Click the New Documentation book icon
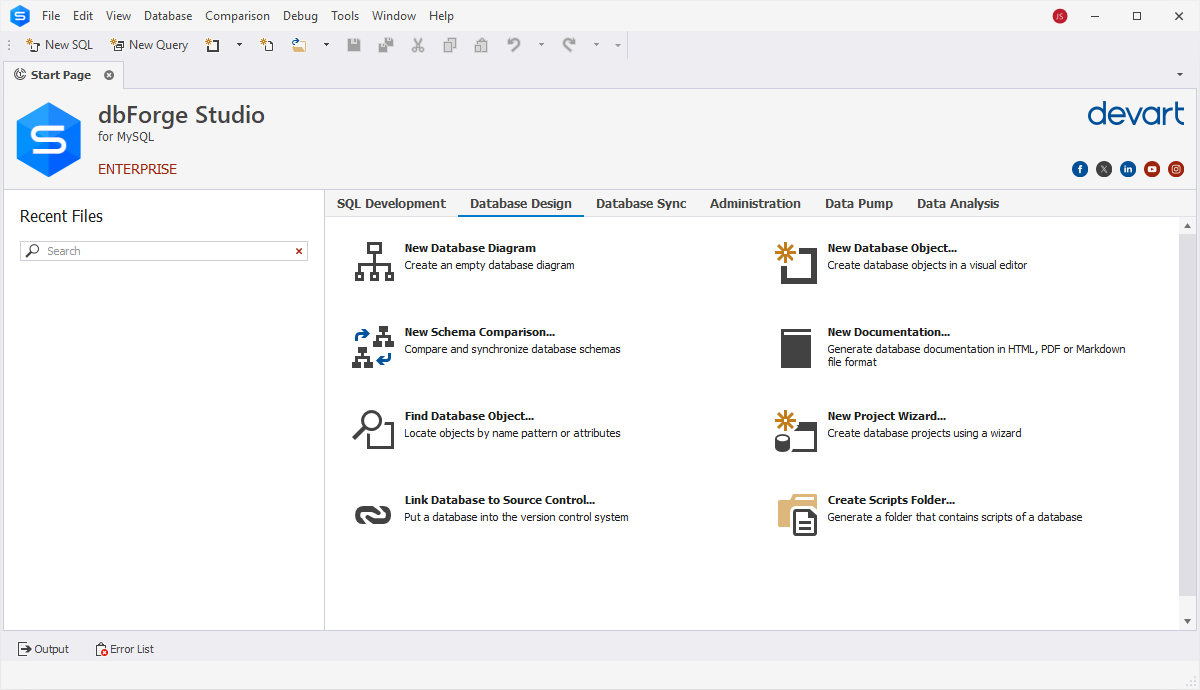The height and width of the screenshot is (690, 1200). (x=796, y=348)
